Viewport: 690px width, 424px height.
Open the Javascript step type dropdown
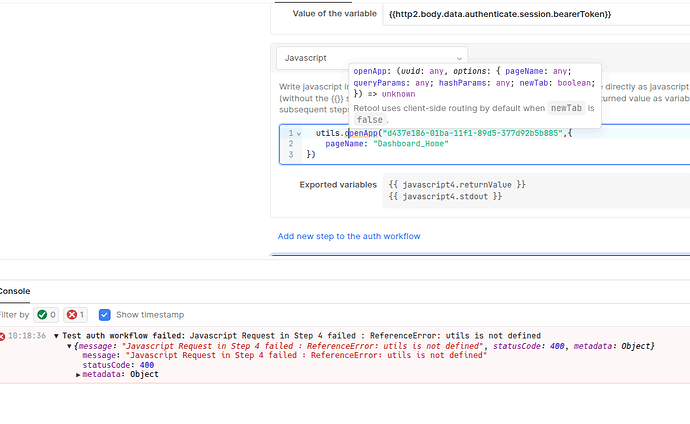371,58
